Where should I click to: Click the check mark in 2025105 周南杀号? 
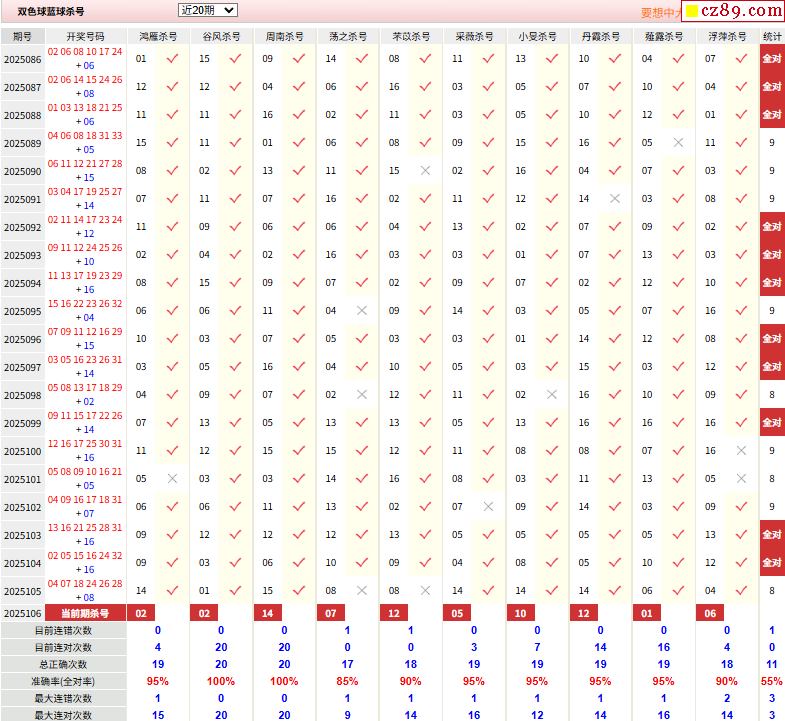[x=299, y=591]
